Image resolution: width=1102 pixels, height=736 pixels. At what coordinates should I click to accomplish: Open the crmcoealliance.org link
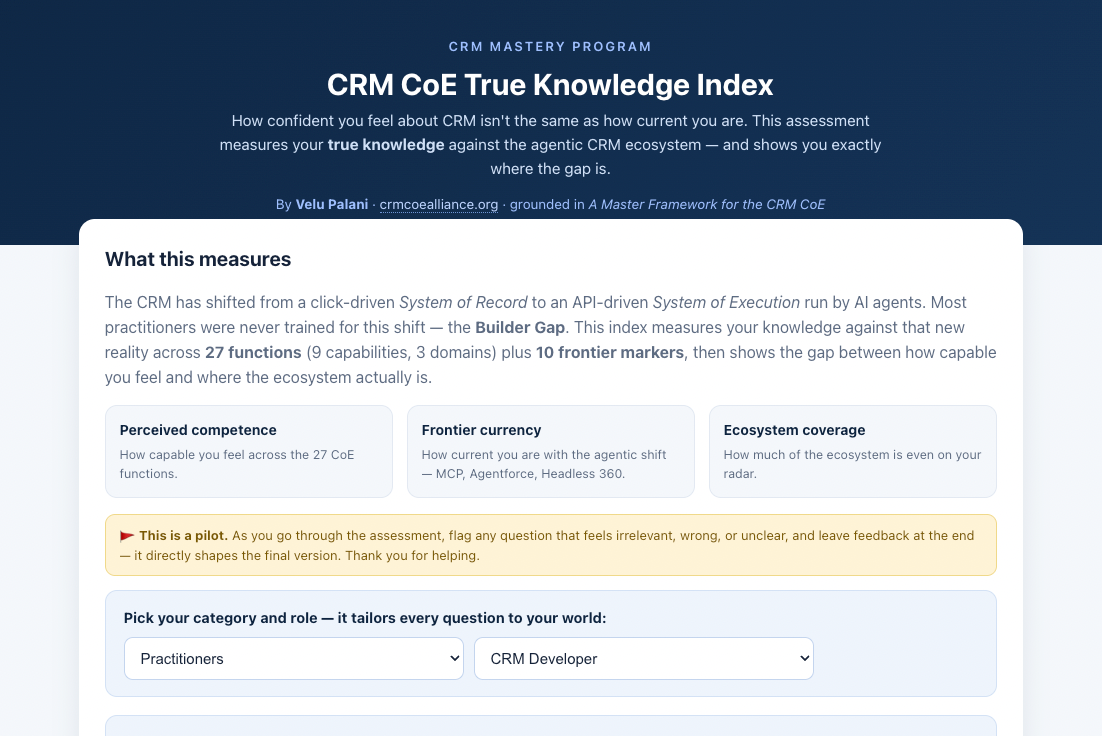coord(439,205)
